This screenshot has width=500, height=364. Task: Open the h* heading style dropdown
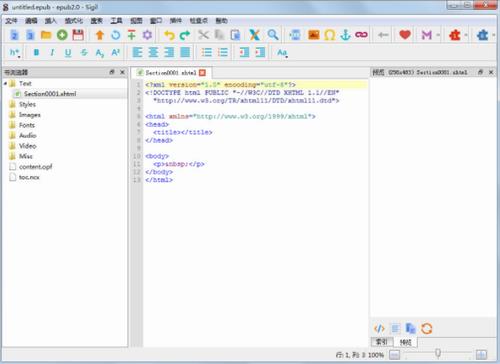(x=15, y=53)
